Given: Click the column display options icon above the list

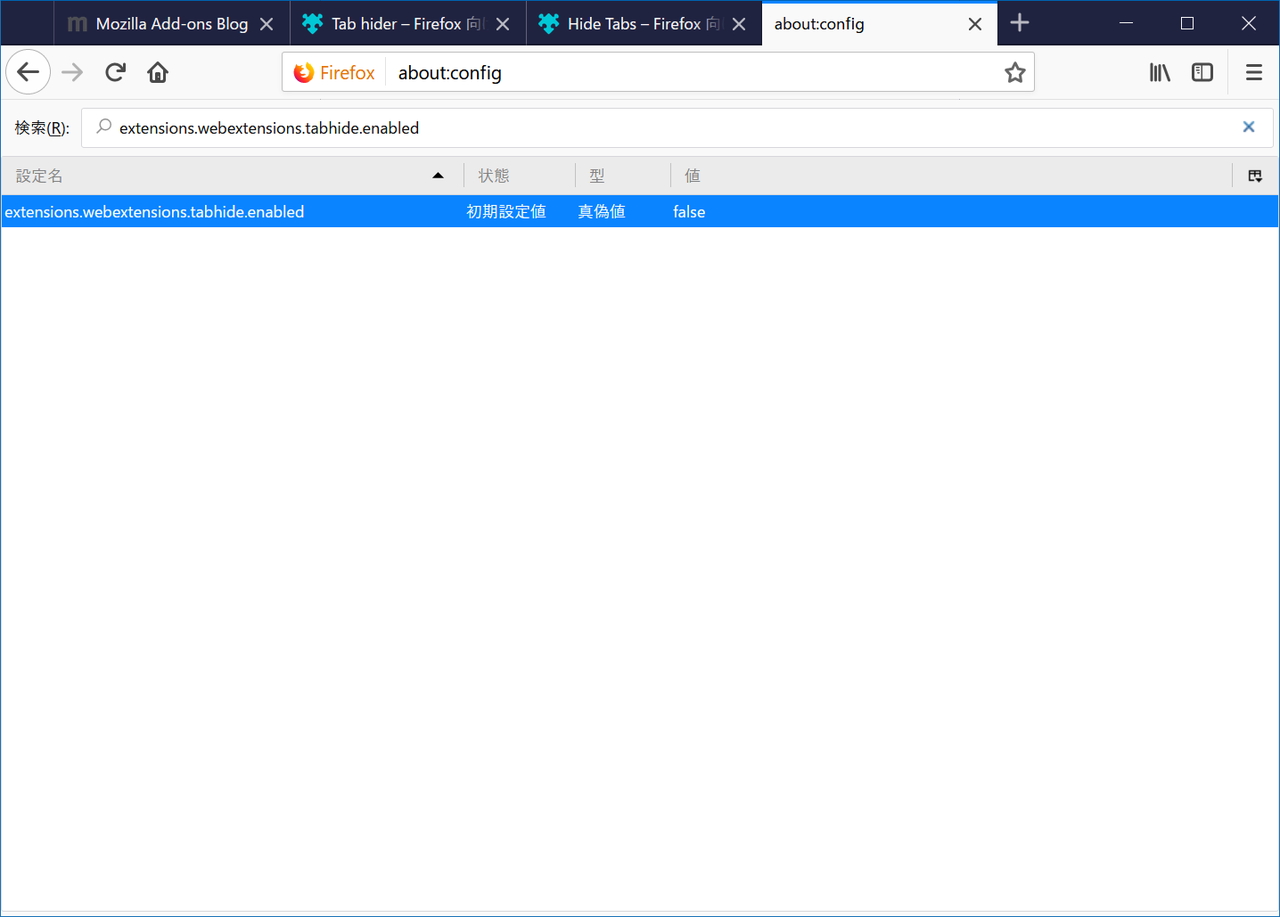Looking at the screenshot, I should (x=1254, y=174).
